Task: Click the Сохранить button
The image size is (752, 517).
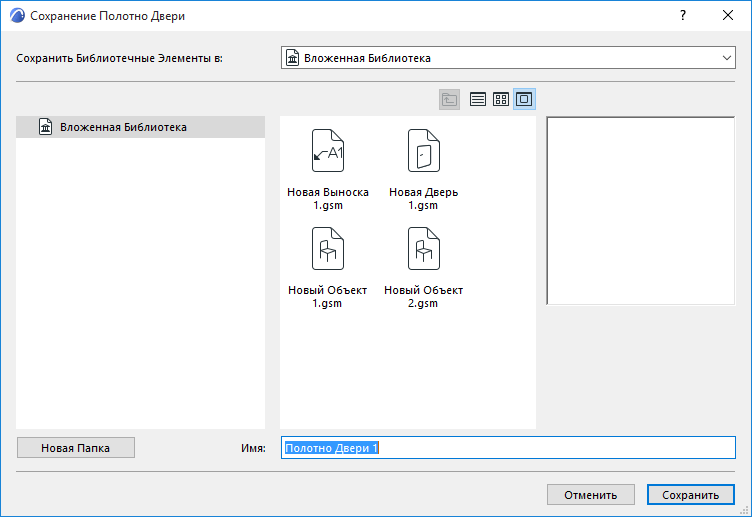Action: pyautogui.click(x=691, y=494)
